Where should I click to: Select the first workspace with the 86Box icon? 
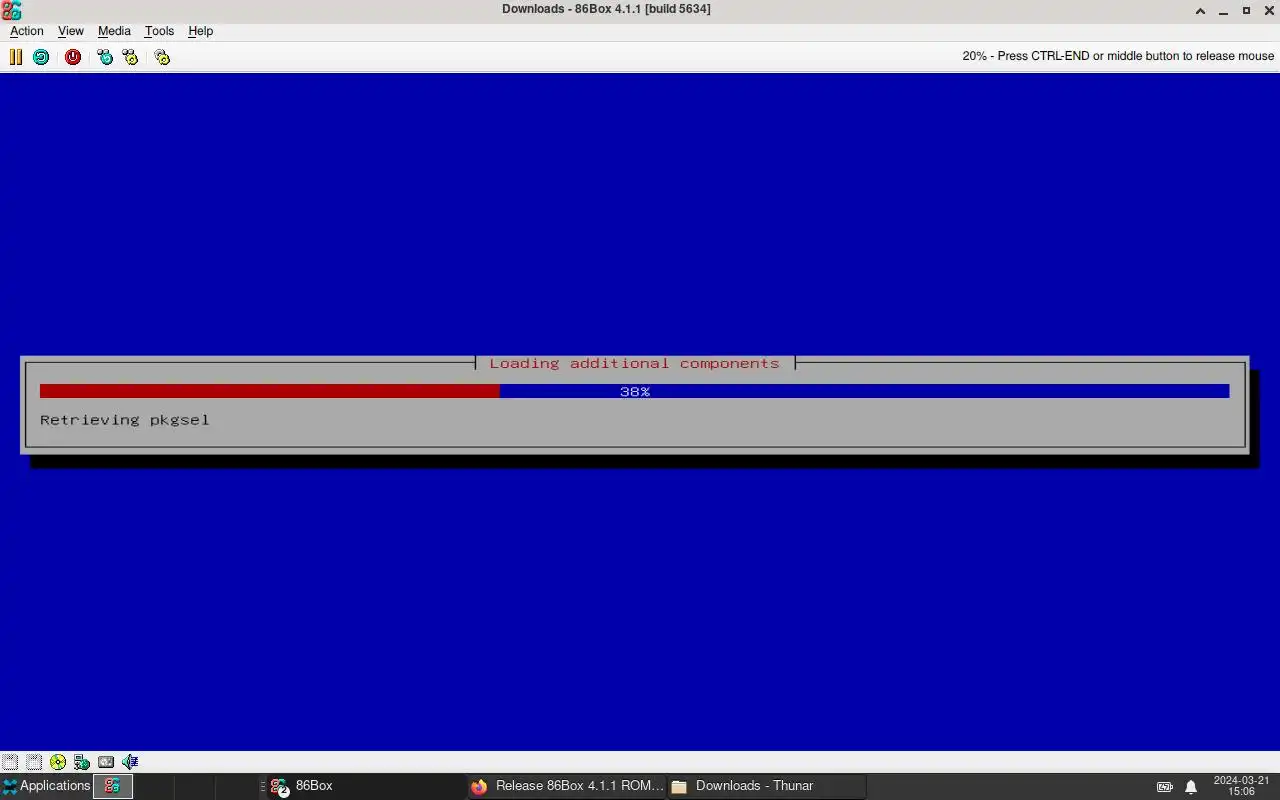113,786
